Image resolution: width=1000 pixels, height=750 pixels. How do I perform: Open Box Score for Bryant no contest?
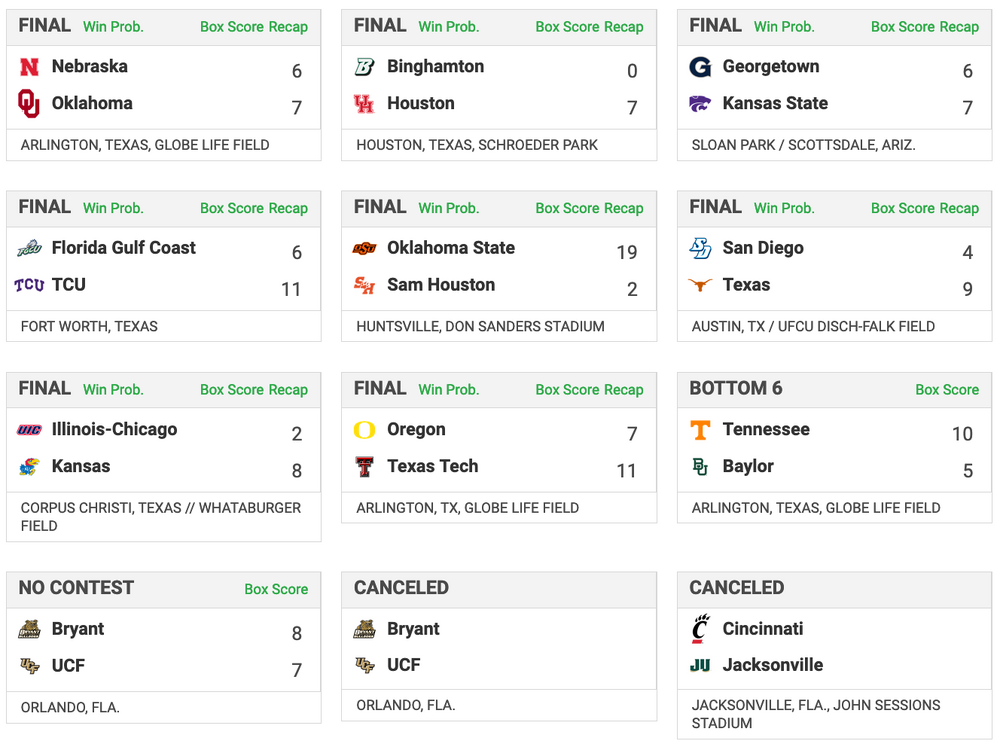tap(276, 589)
